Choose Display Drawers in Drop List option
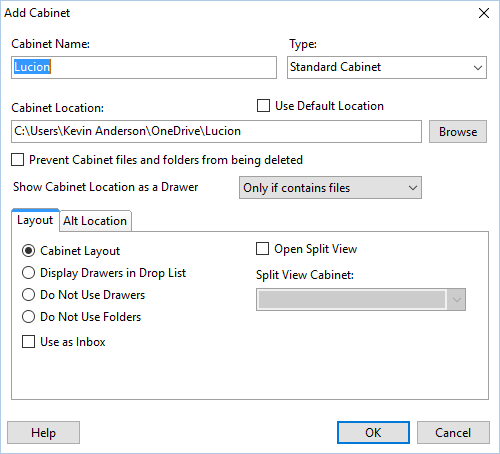Image resolution: width=500 pixels, height=454 pixels. click(28, 273)
